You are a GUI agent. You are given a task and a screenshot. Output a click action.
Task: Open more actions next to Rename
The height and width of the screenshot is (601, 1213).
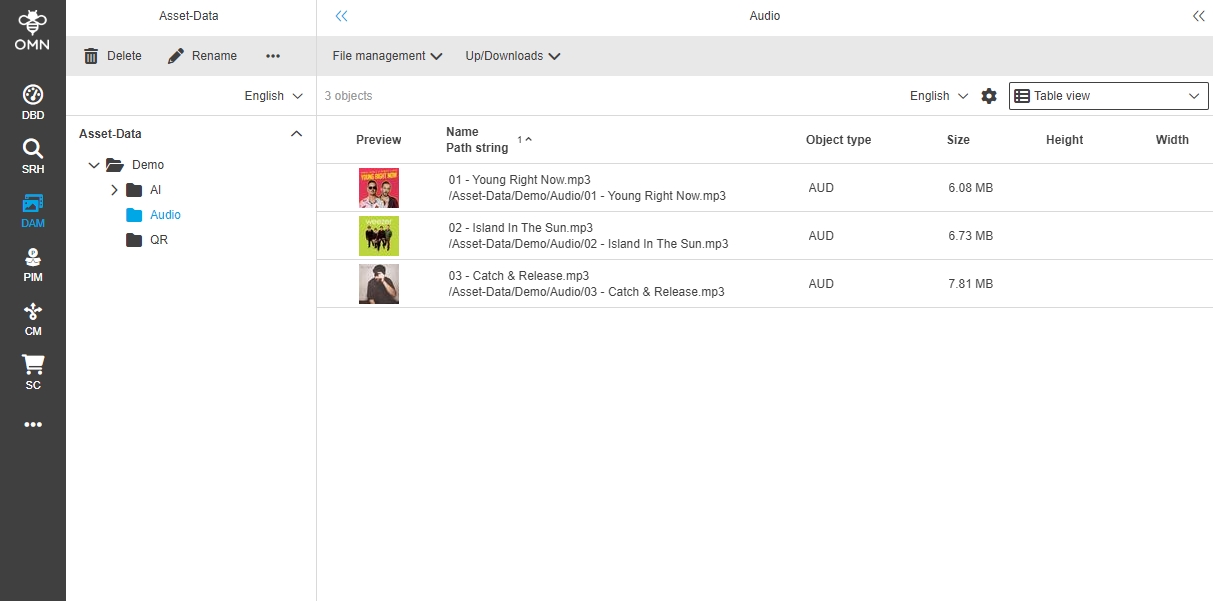pyautogui.click(x=273, y=56)
